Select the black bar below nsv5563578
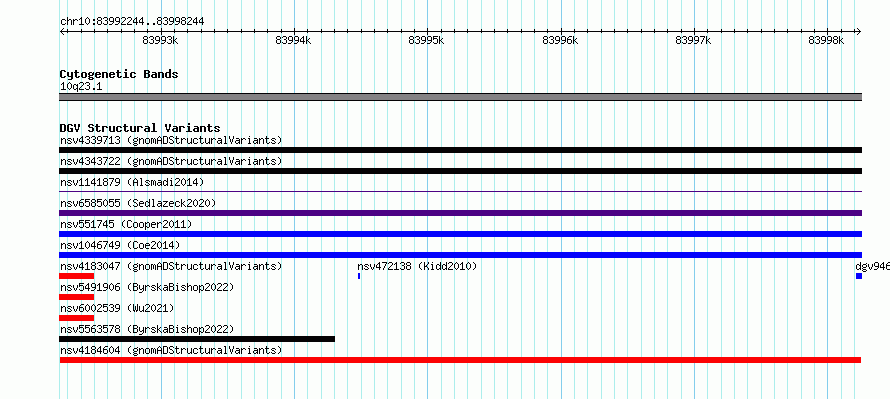 coord(197,339)
